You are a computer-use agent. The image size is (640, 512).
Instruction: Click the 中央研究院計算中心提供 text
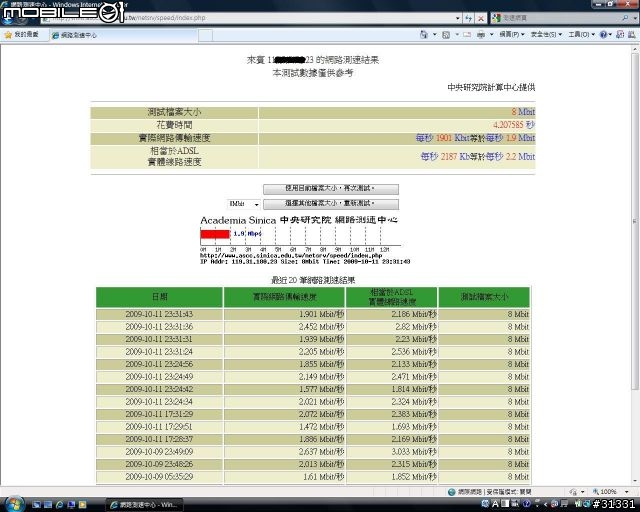pos(491,87)
